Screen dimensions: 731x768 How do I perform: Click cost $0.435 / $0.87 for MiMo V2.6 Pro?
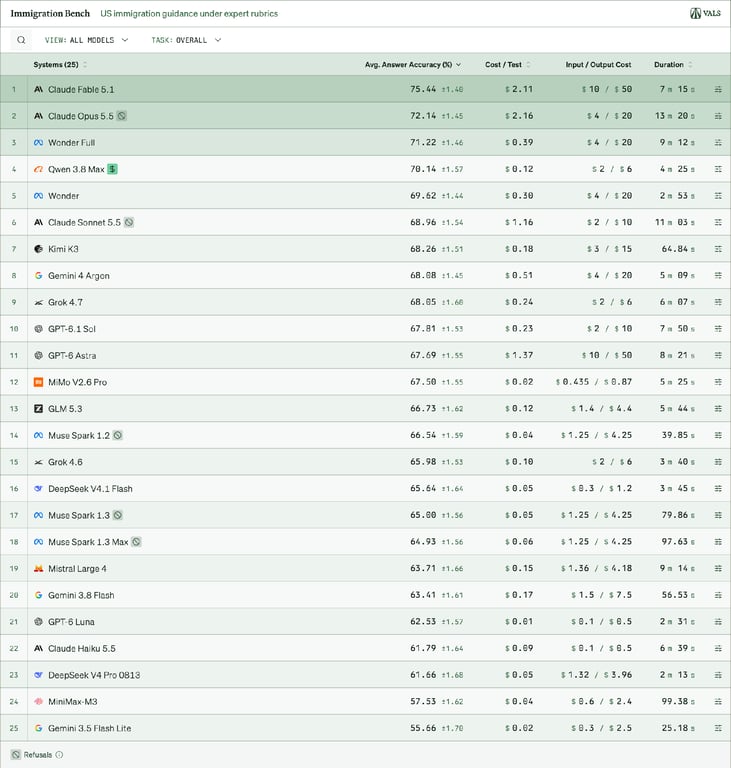593,382
